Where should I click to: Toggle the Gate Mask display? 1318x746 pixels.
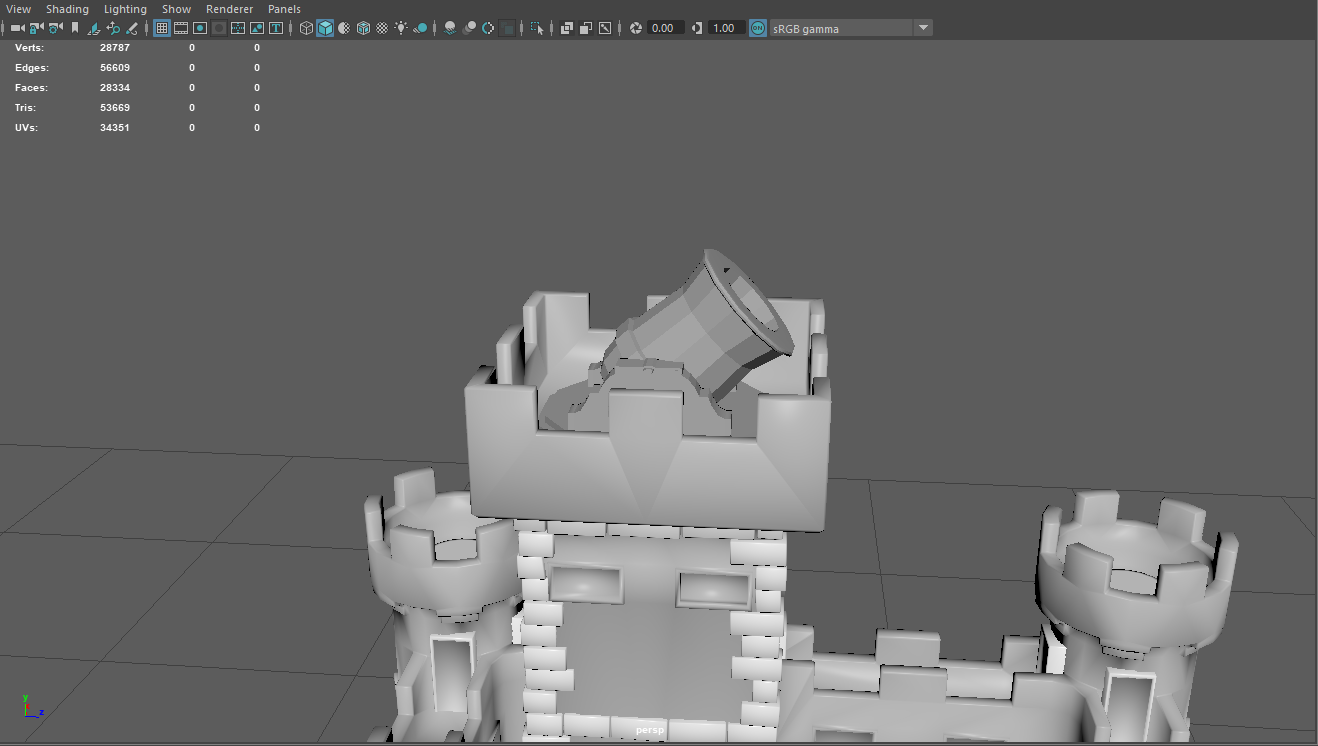coord(219,28)
